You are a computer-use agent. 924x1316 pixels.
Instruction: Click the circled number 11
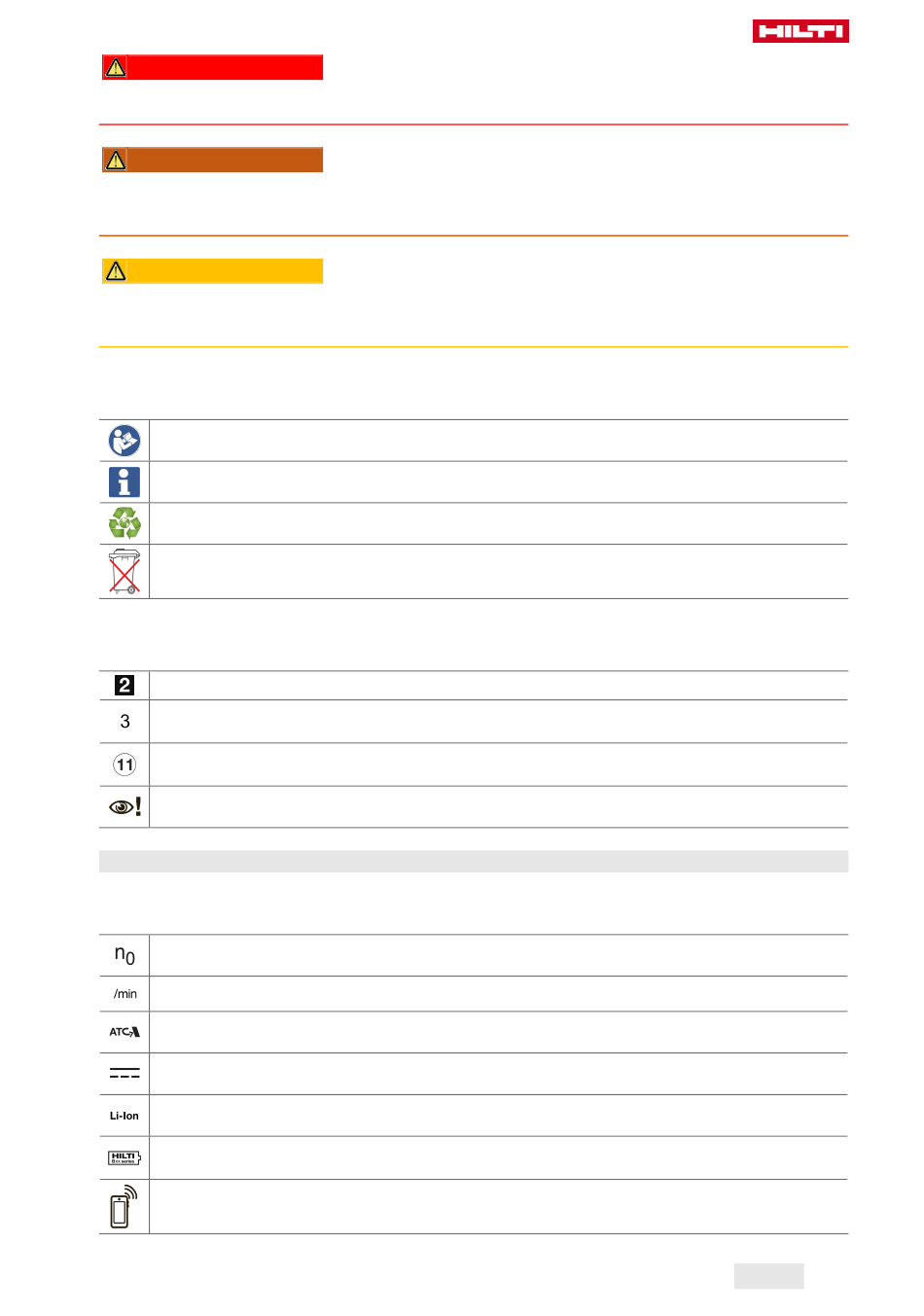coord(124,765)
